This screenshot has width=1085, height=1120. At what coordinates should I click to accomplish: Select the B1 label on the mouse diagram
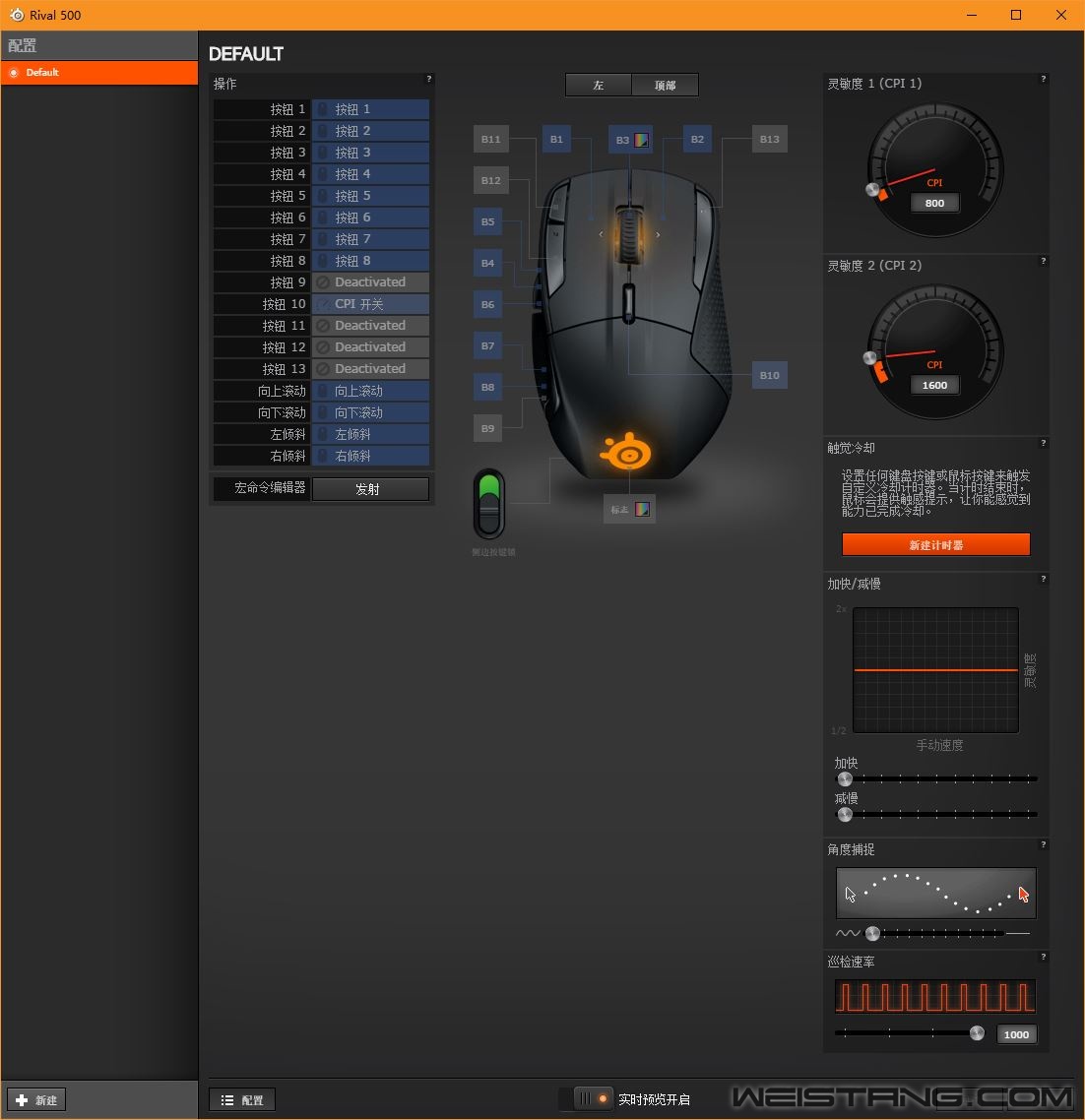(x=557, y=140)
